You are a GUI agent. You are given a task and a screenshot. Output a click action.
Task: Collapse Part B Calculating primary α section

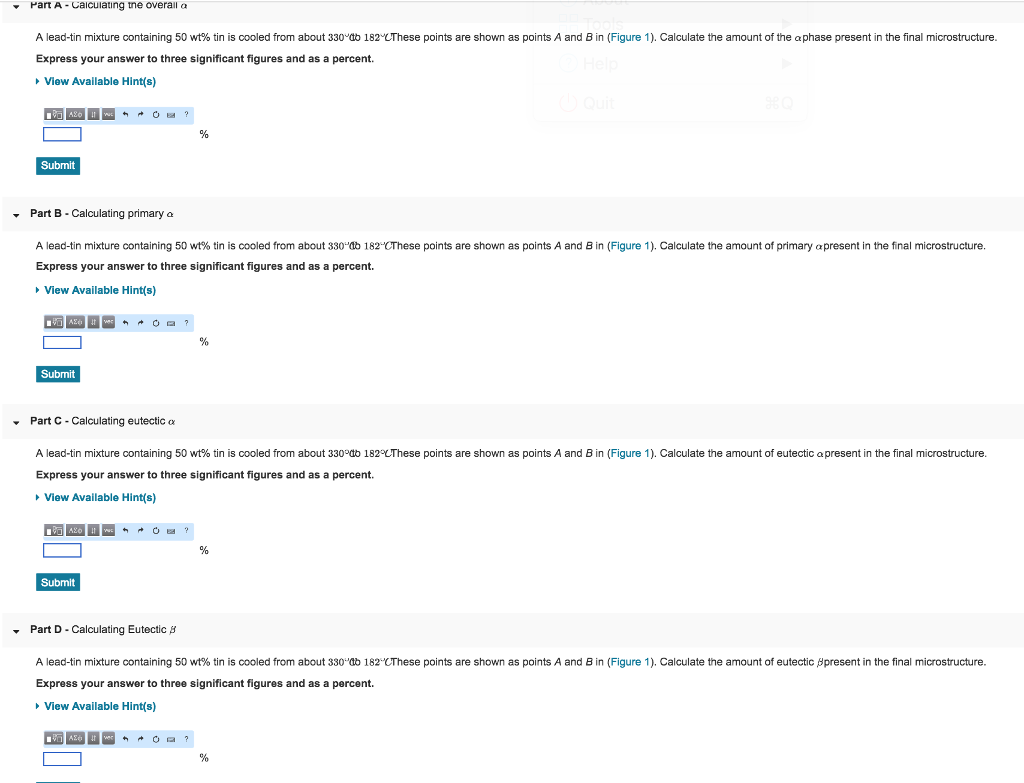coord(16,214)
